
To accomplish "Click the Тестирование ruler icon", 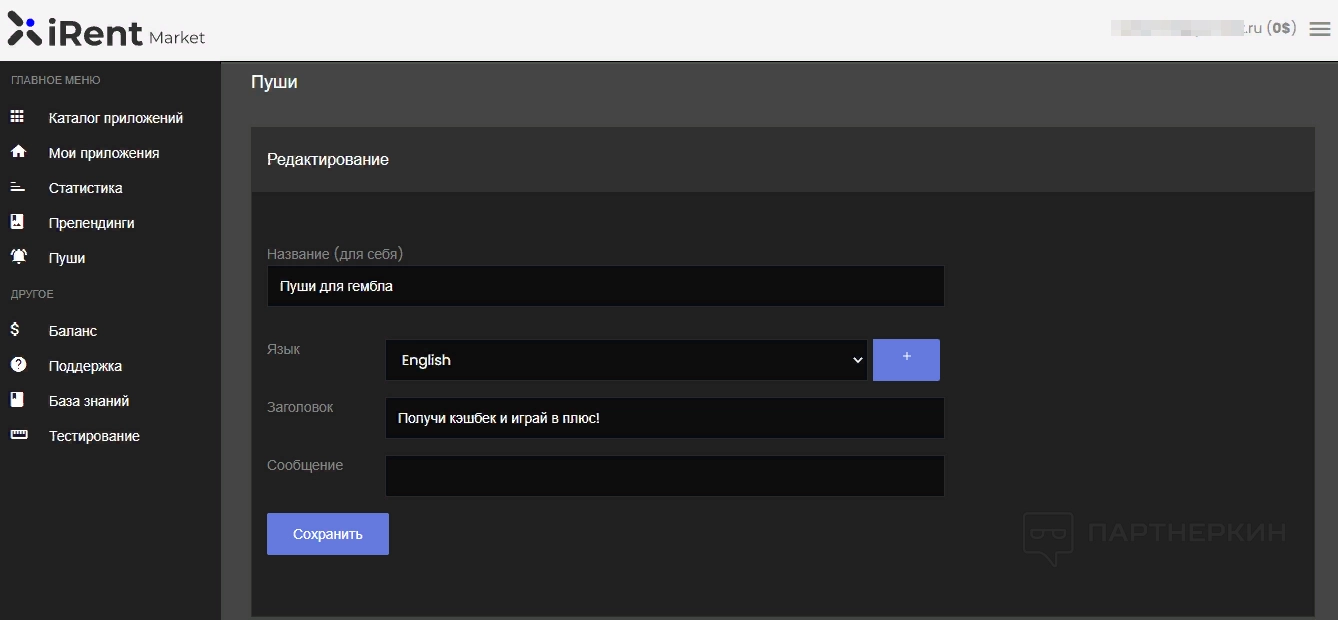I will tap(17, 435).
